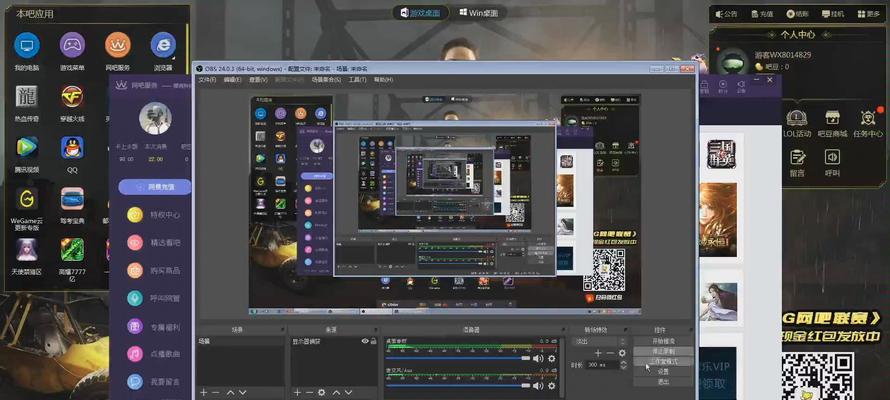The height and width of the screenshot is (400, 890).
Task: Open 场景集合(S) menu in OBS
Action: click(x=326, y=80)
